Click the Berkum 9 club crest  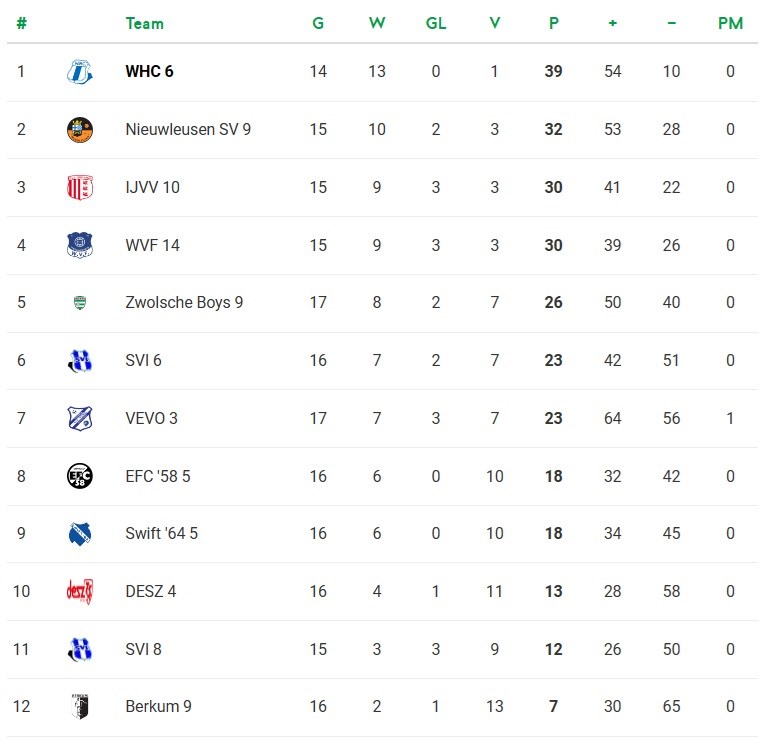click(79, 707)
